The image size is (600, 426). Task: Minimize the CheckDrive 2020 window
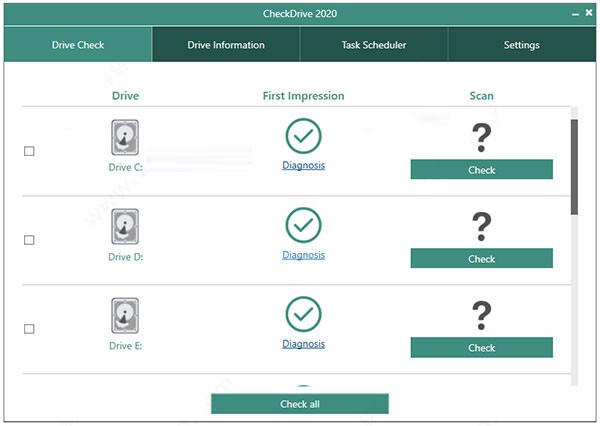click(575, 14)
